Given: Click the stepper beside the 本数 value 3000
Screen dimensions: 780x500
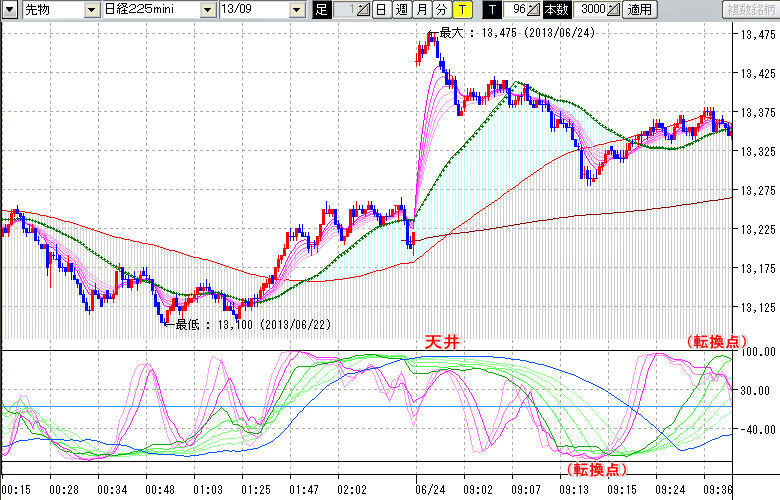Looking at the screenshot, I should point(614,10).
